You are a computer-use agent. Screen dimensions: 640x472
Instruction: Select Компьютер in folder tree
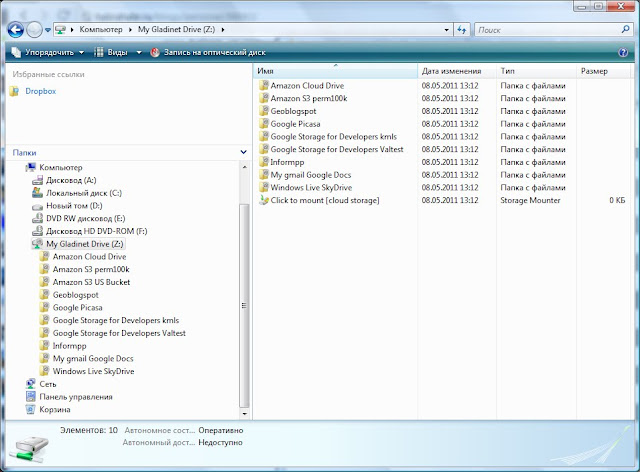61,167
